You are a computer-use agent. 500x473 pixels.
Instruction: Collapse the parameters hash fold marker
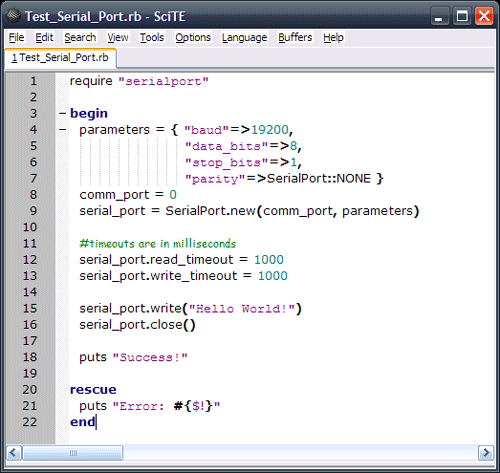62,130
